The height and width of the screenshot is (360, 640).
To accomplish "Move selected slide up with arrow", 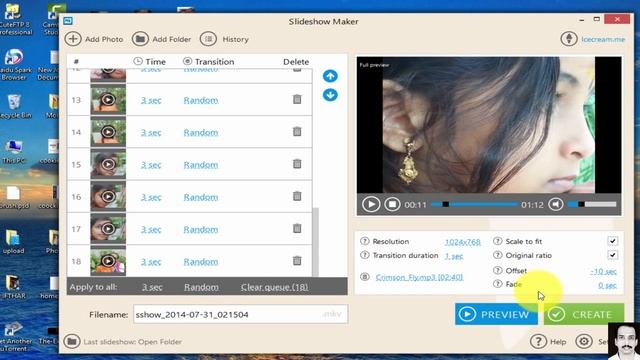I will click(x=330, y=76).
